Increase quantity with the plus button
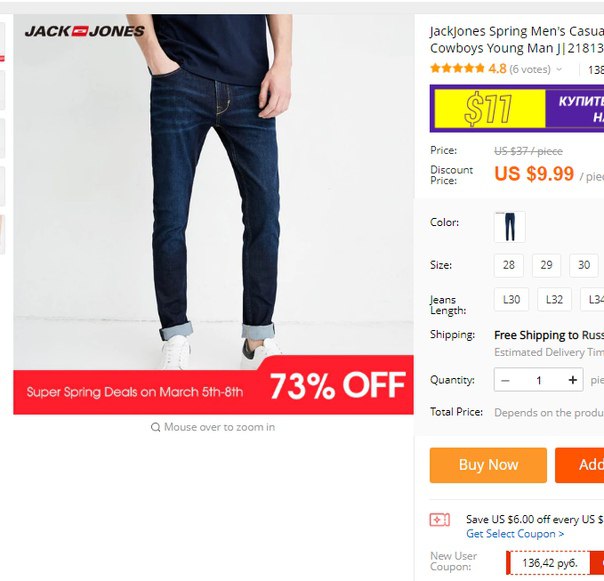This screenshot has height=581, width=604. 573,380
